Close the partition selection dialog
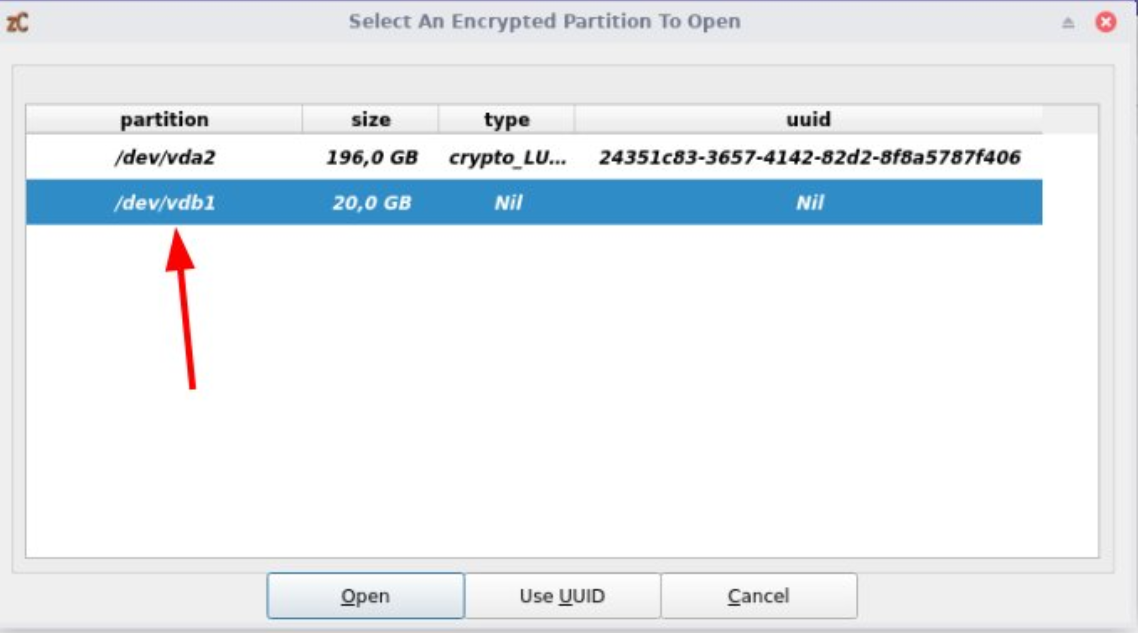This screenshot has height=633, width=1138. pos(1105,23)
